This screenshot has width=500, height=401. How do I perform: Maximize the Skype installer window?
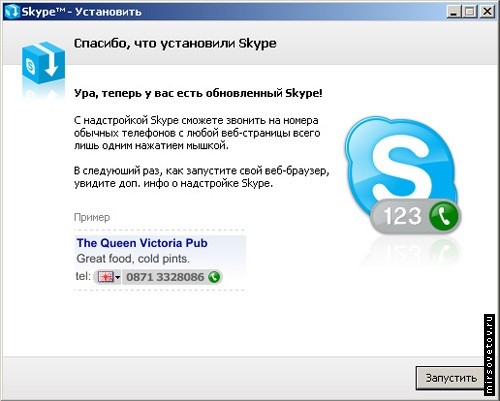tap(470, 12)
